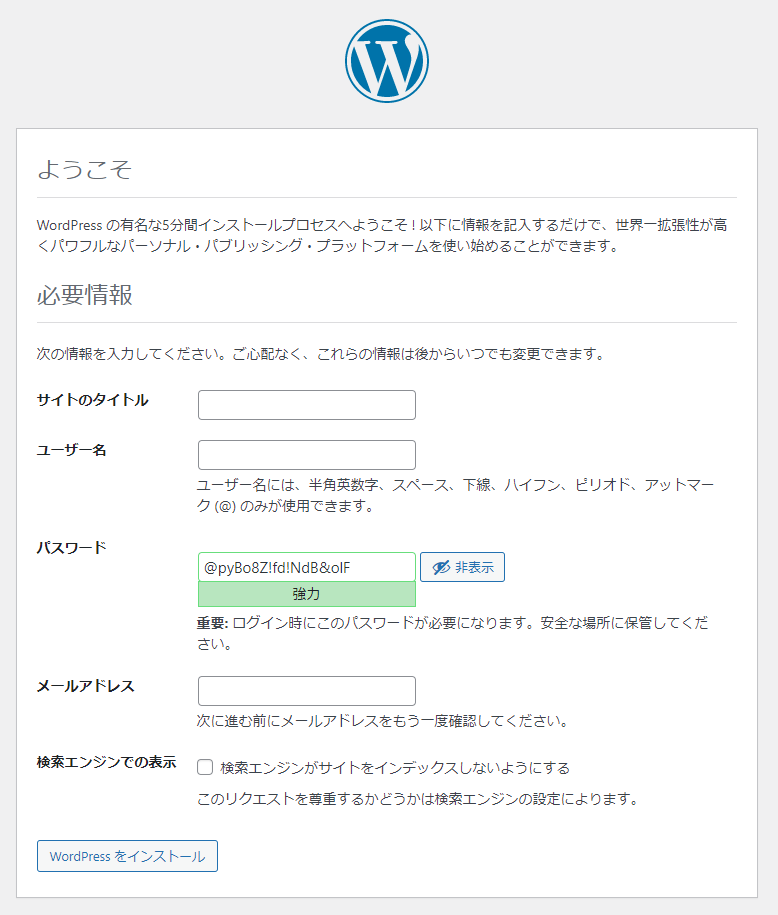Click the 検索エンジンでの表示 row label
778x915 pixels.
(x=106, y=762)
